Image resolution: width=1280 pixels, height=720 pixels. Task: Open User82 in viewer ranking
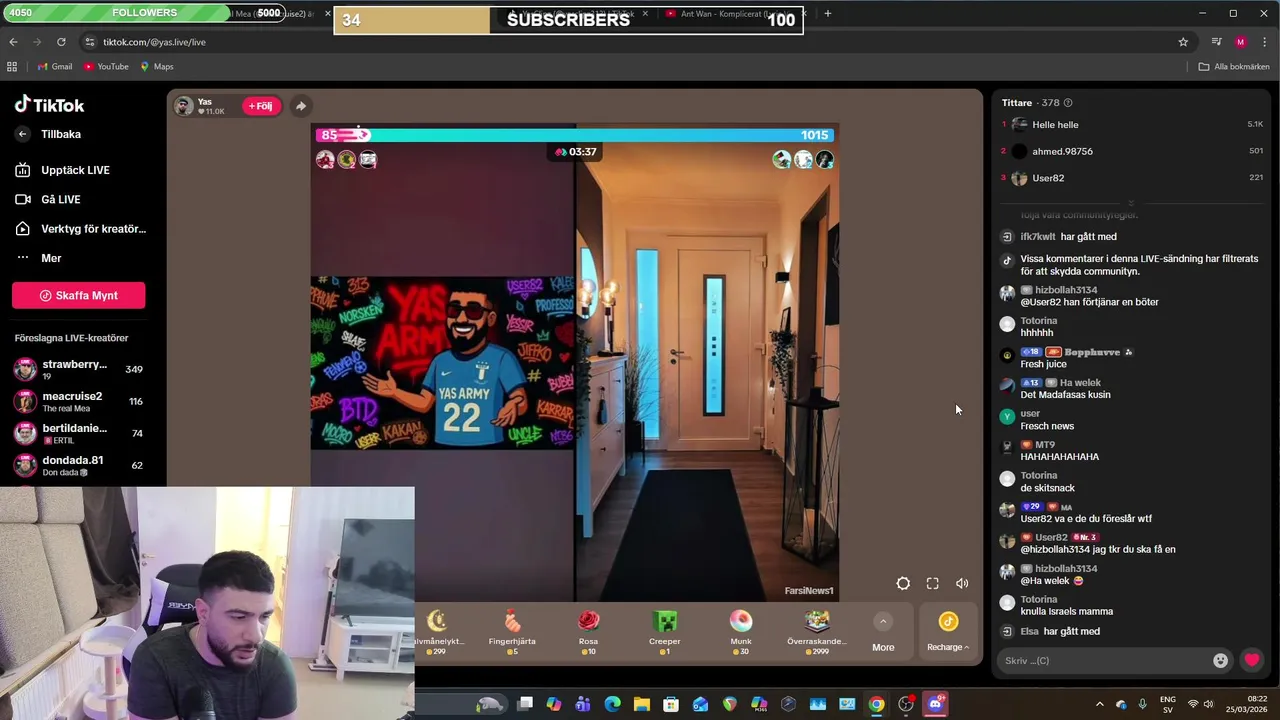[1133, 178]
